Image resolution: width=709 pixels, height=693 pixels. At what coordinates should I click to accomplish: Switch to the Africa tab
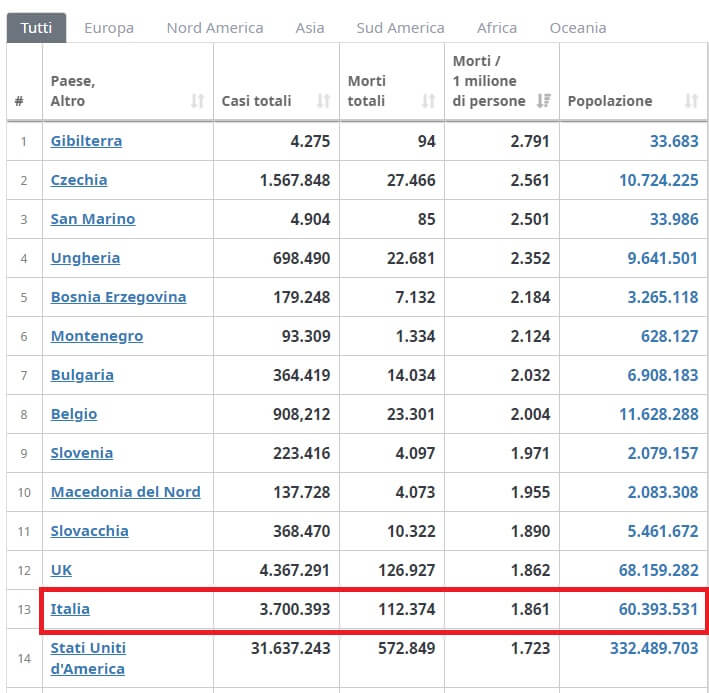497,28
